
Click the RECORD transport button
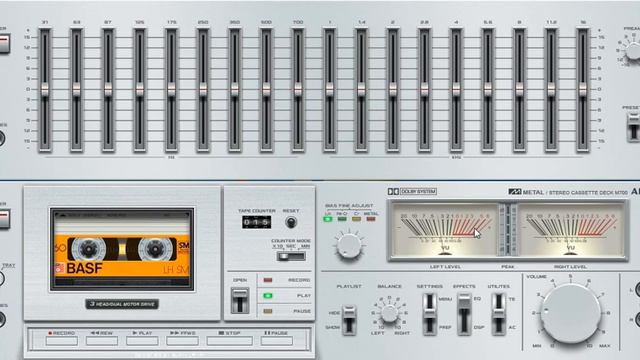[x=62, y=340]
